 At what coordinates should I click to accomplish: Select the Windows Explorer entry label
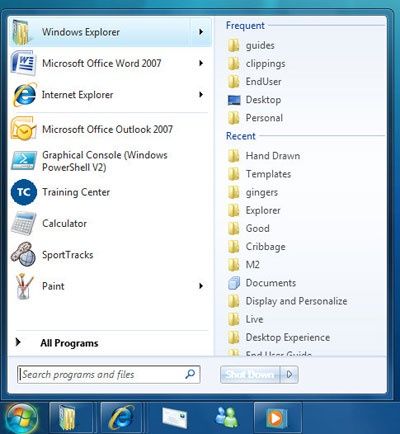(81, 32)
